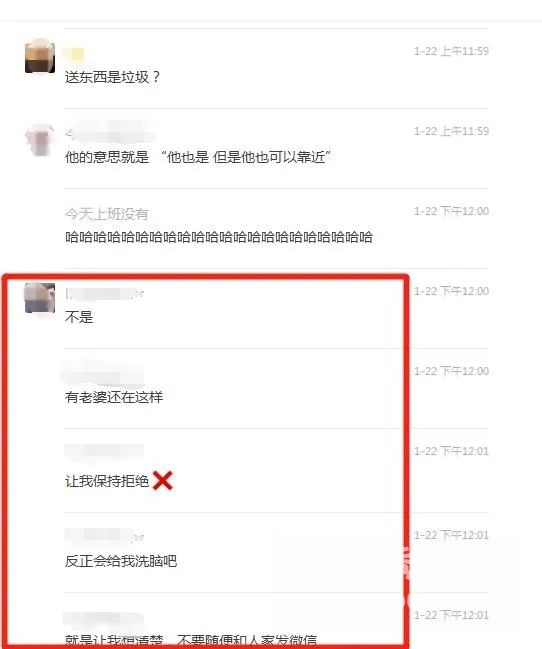Click the sender name 今天上班没有

[106, 214]
